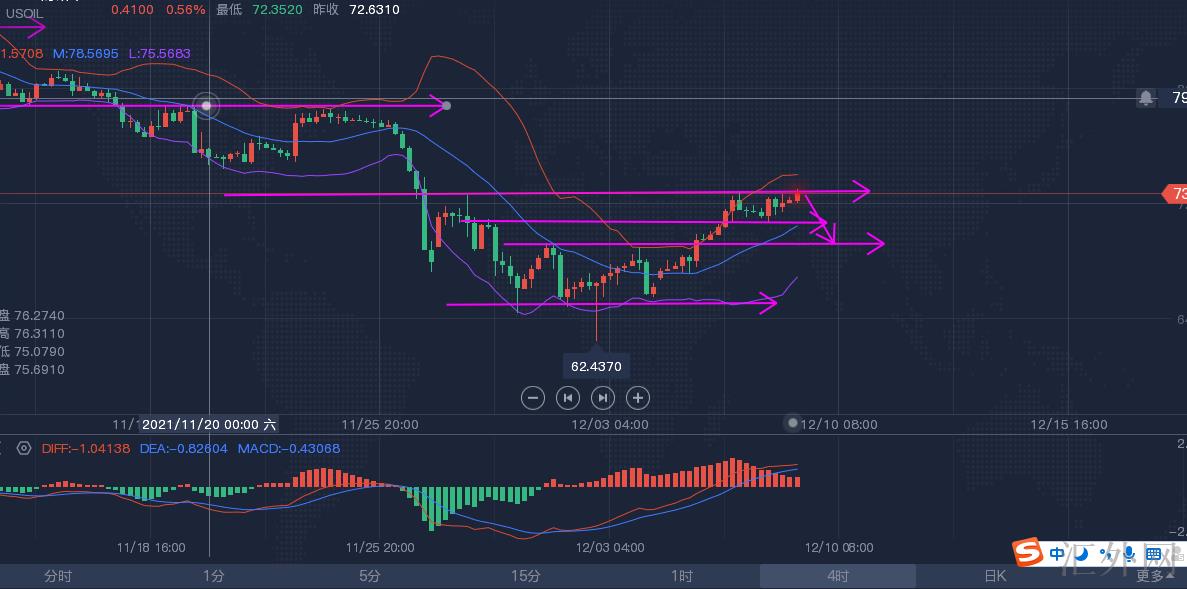Click the red current price tag on the price axis

click(x=1174, y=194)
